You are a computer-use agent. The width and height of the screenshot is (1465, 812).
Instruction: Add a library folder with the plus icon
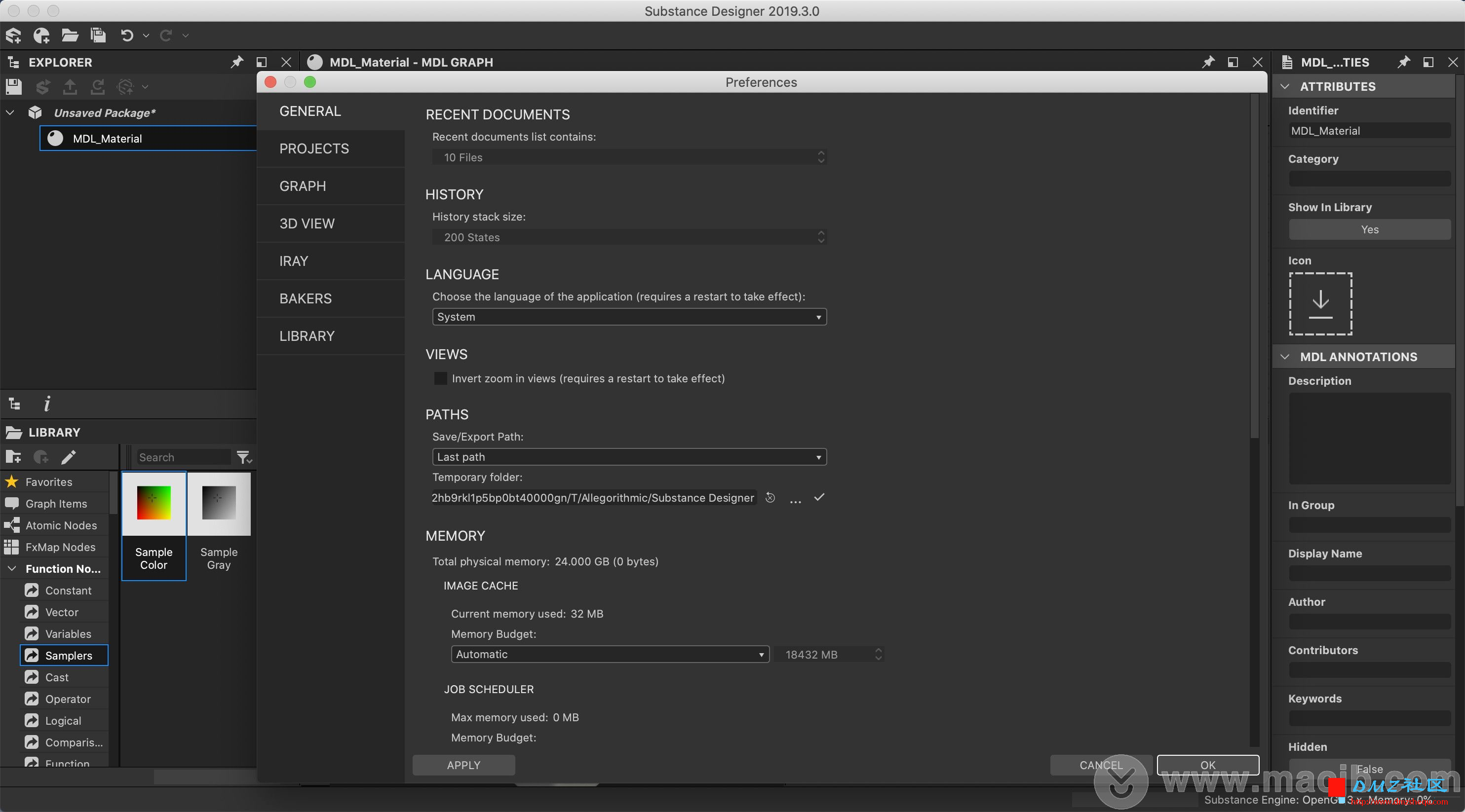tap(13, 457)
